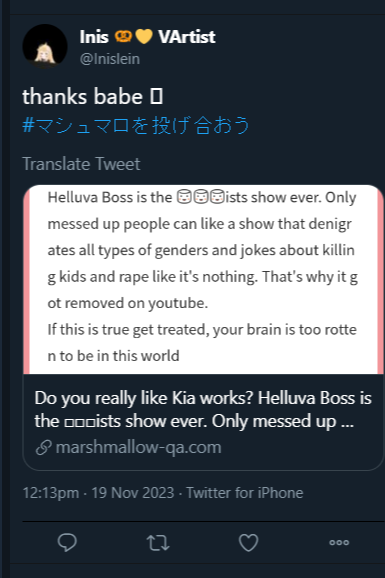Click the yellow heart emoji in name
The width and height of the screenshot is (385, 578).
[144, 36]
